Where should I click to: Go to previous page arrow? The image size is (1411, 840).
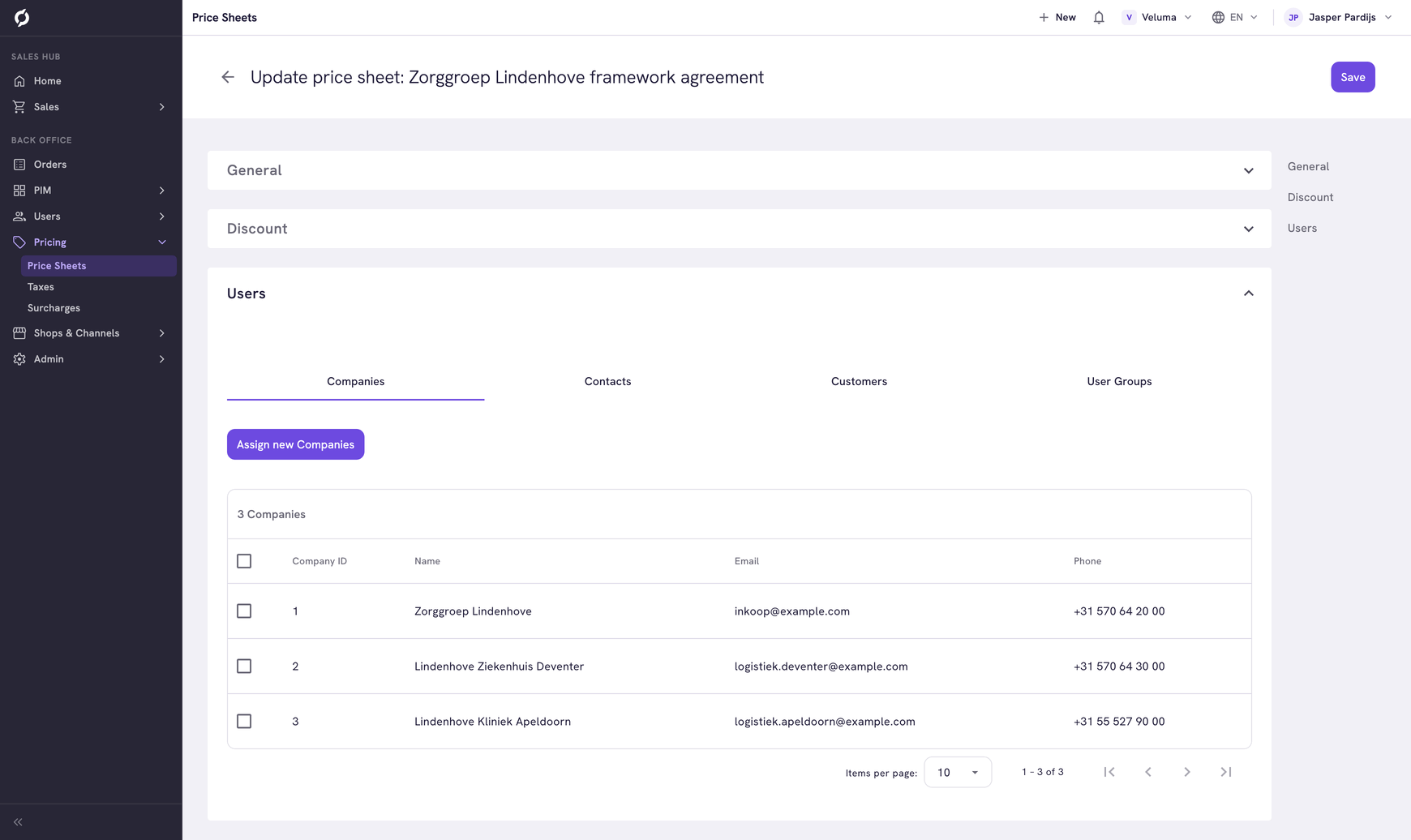1148,772
